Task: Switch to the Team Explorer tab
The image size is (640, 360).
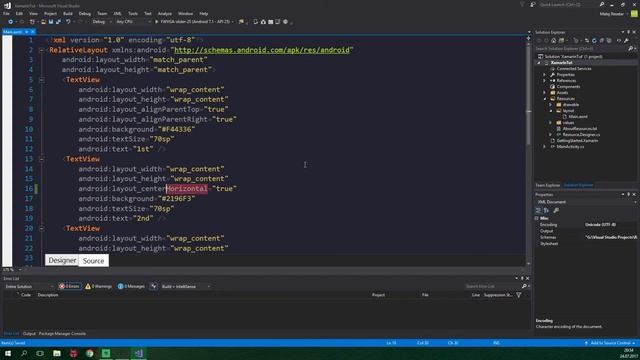Action: 547,185
